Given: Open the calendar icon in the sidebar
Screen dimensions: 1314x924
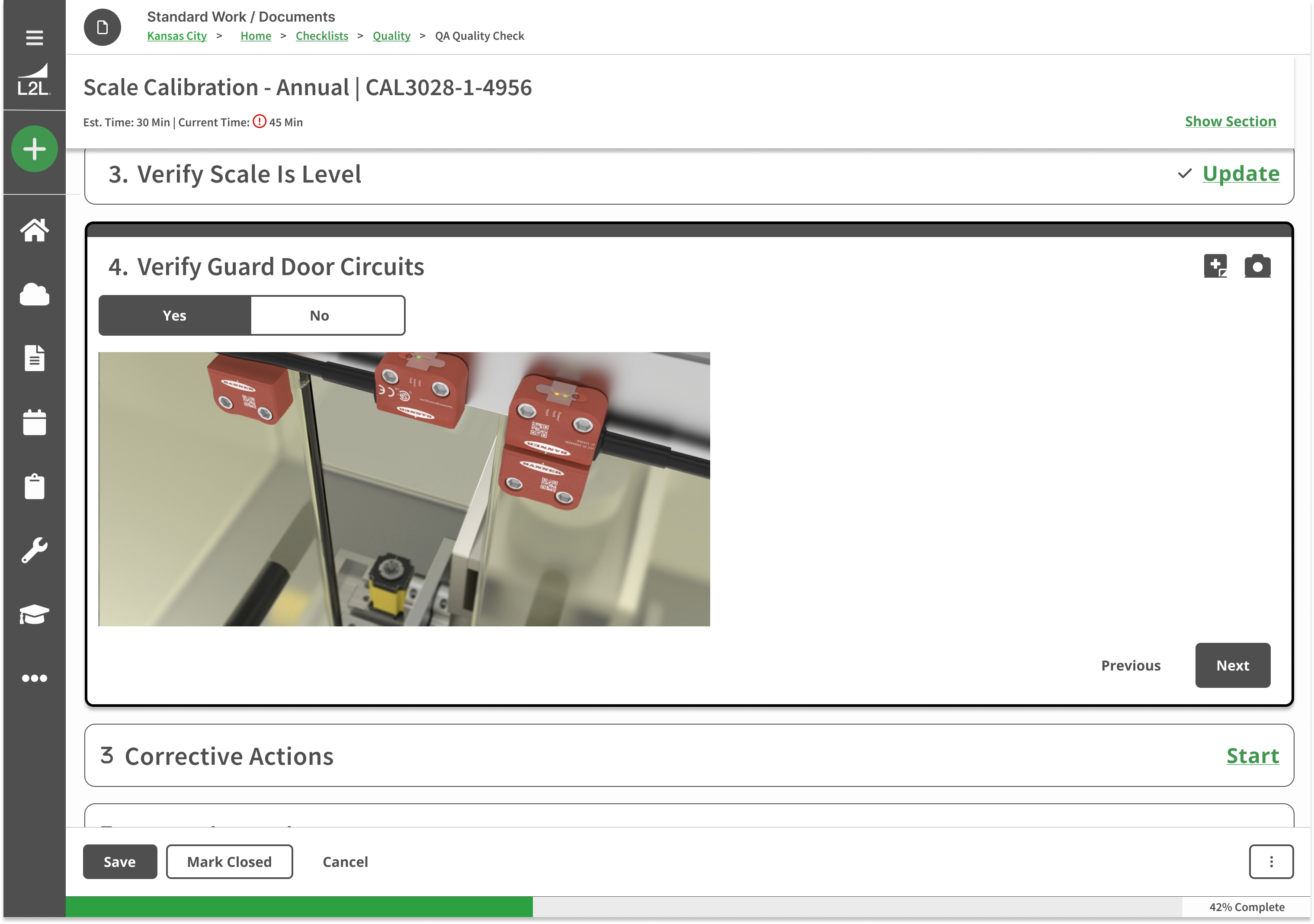Looking at the screenshot, I should (34, 423).
